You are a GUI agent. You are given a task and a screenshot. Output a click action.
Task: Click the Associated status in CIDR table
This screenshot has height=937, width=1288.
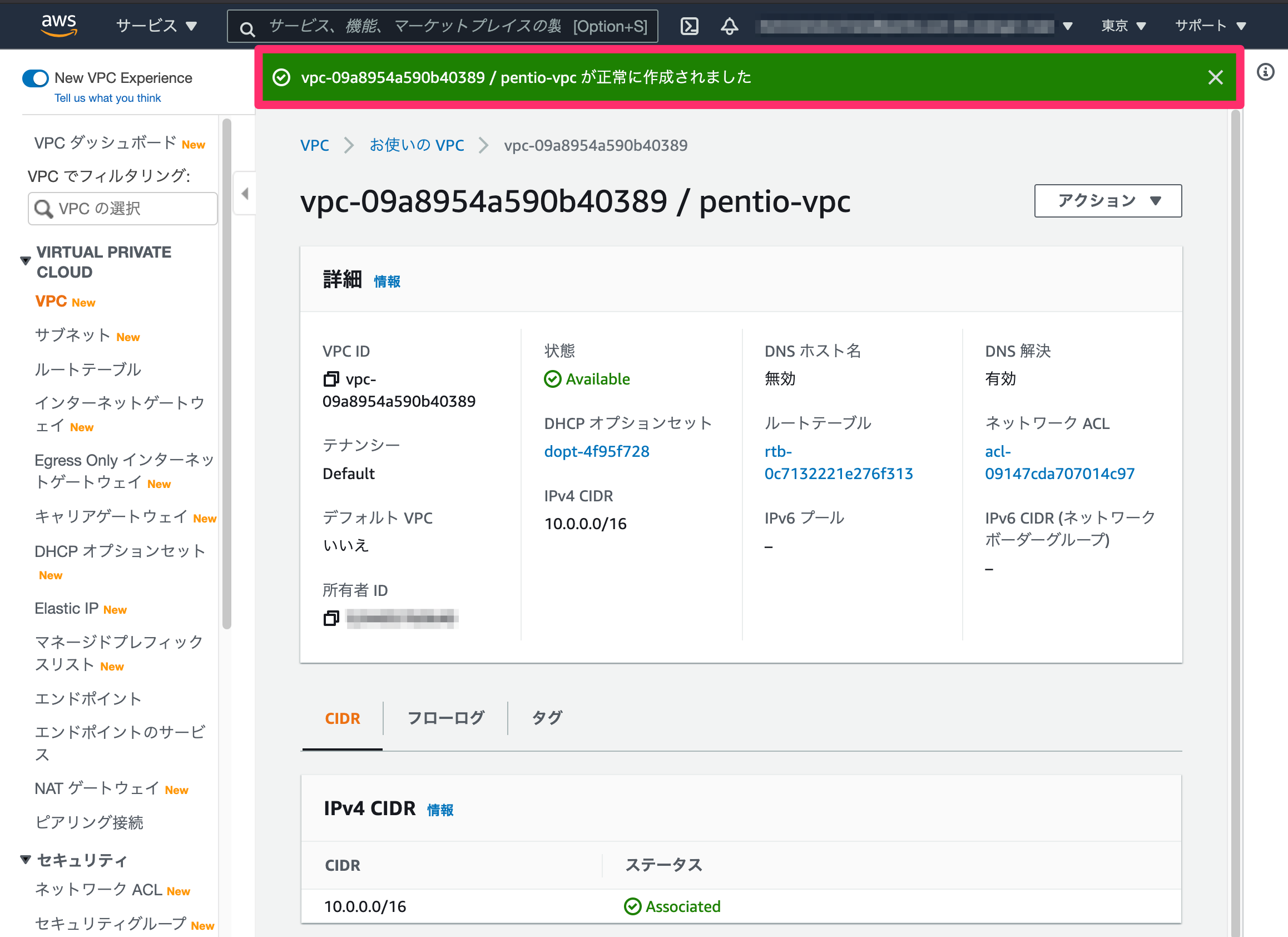click(x=682, y=906)
